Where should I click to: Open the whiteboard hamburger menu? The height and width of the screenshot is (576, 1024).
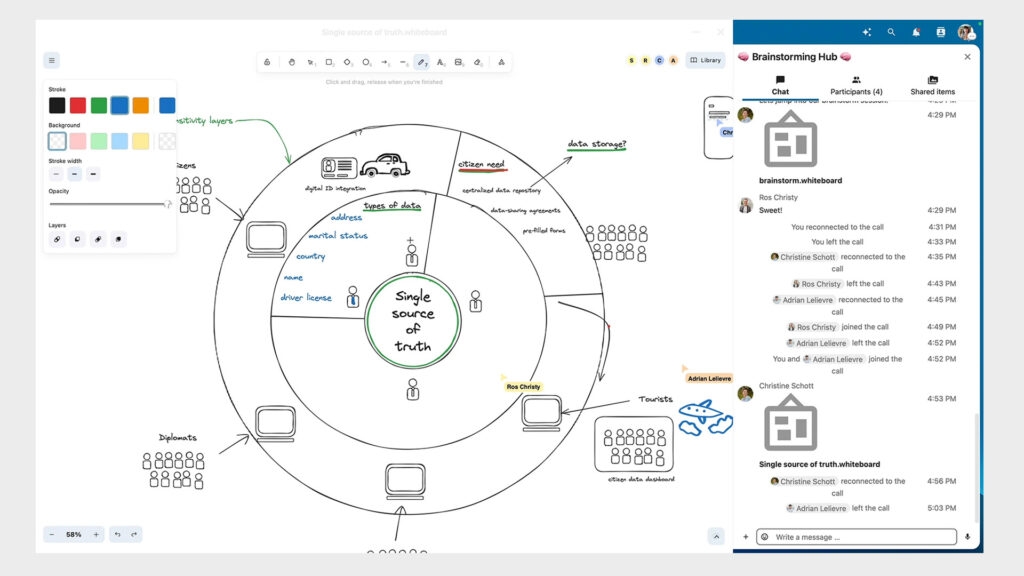[x=52, y=60]
